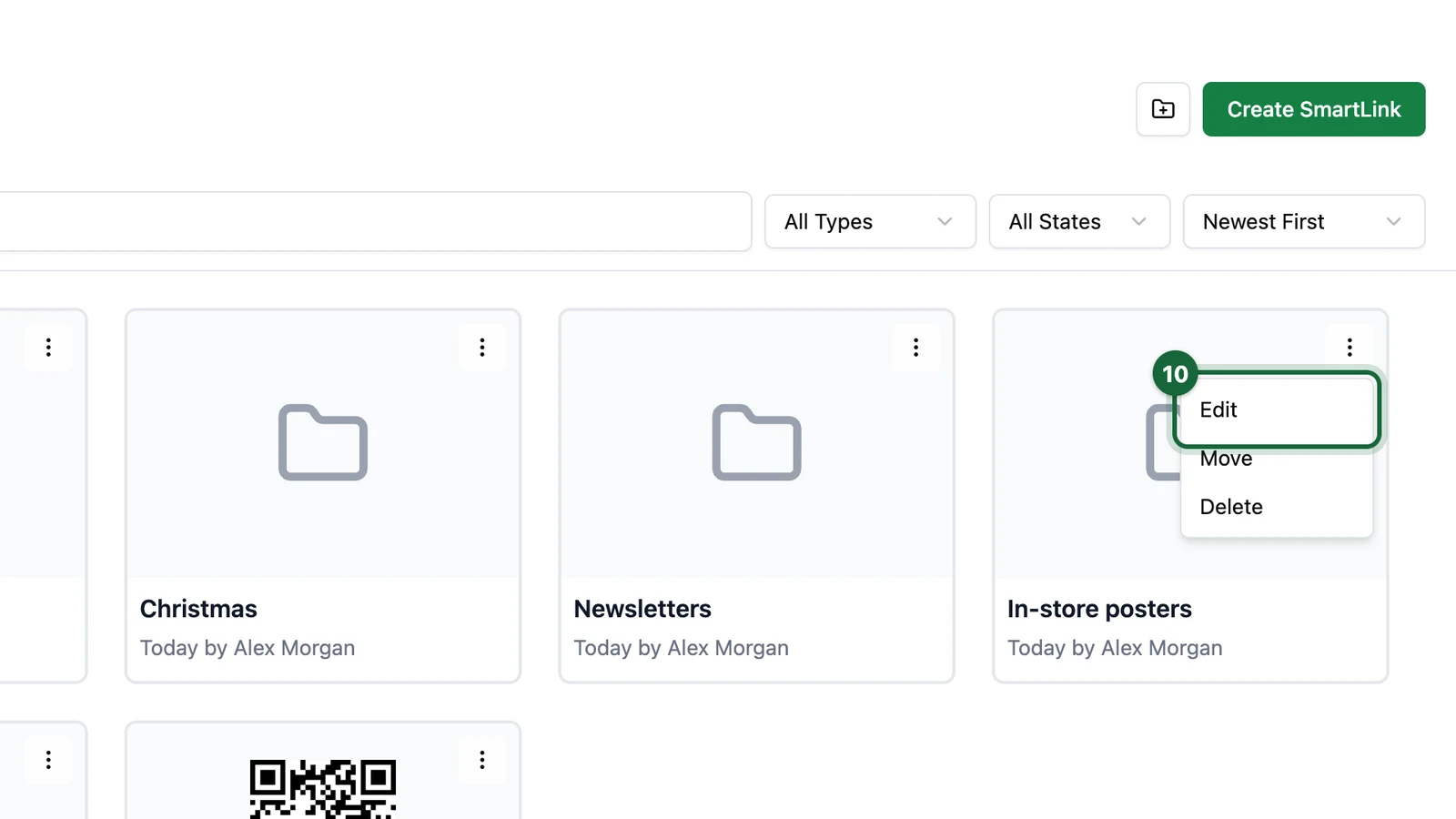Open the Newsletters folder's three-dot menu
The image size is (1456, 819).
(x=916, y=347)
